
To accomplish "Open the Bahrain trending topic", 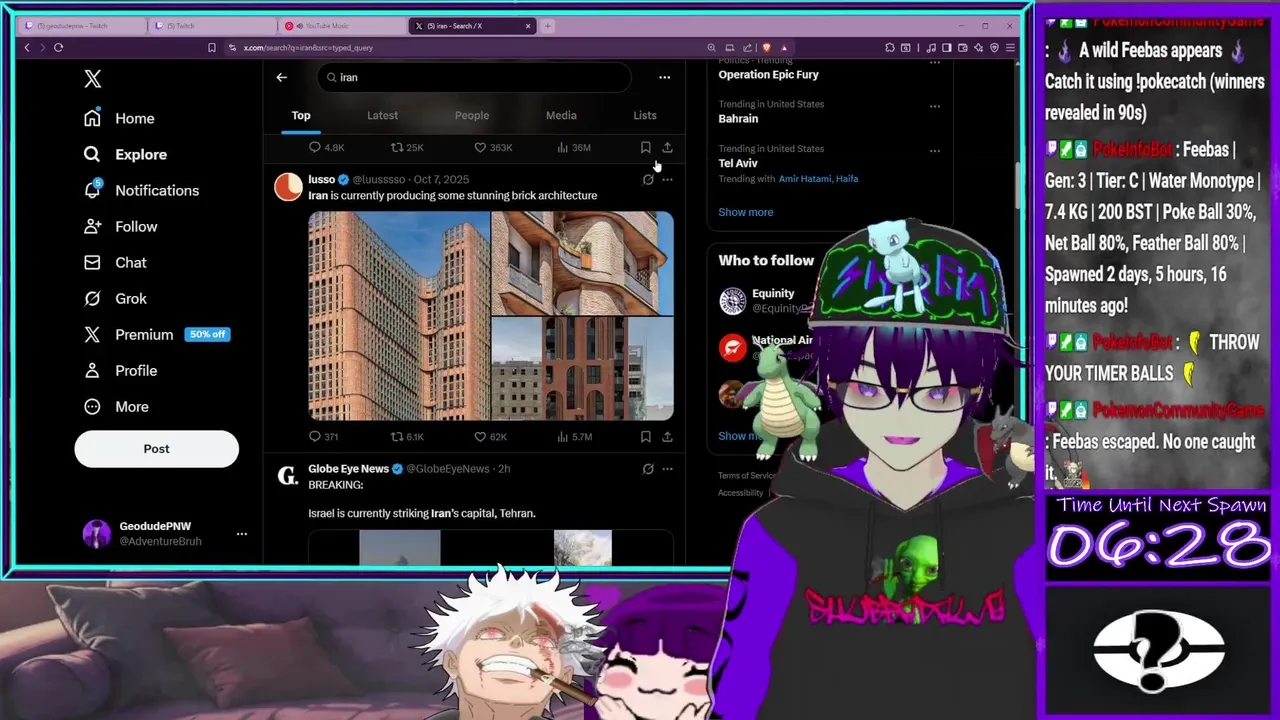I will (x=738, y=118).
